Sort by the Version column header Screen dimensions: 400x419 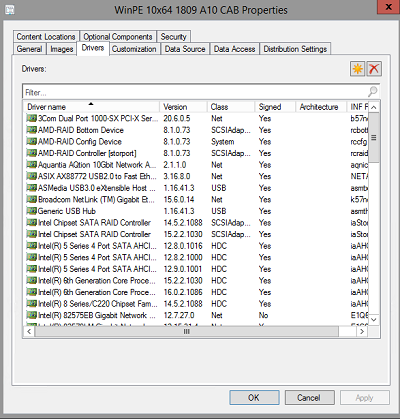click(x=183, y=107)
